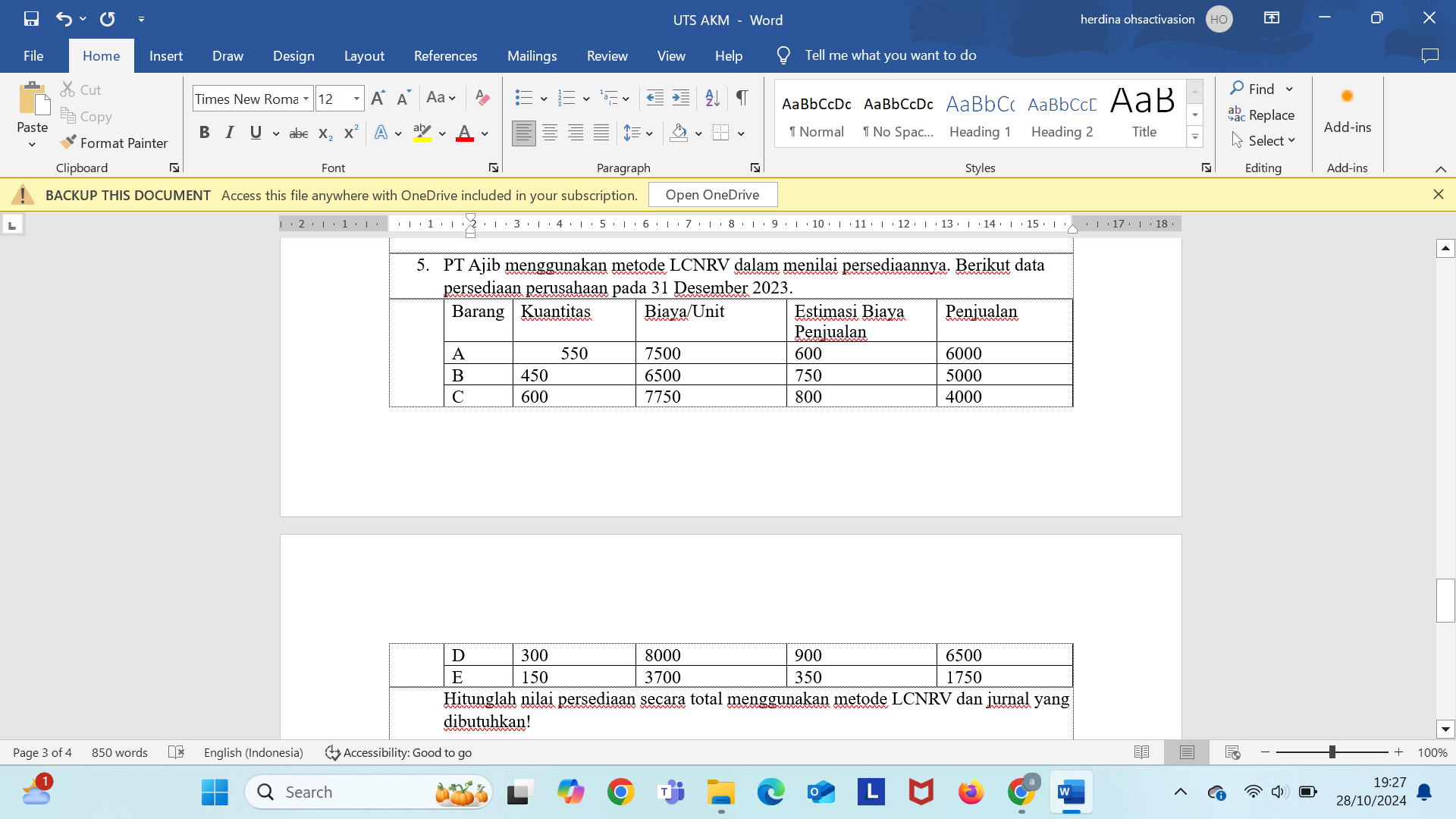Select the Italic formatting icon
This screenshot has height=819, width=1456.
coord(228,132)
